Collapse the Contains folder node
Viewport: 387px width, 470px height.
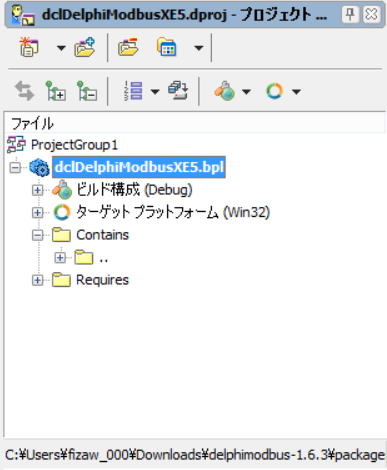pyautogui.click(x=37, y=235)
